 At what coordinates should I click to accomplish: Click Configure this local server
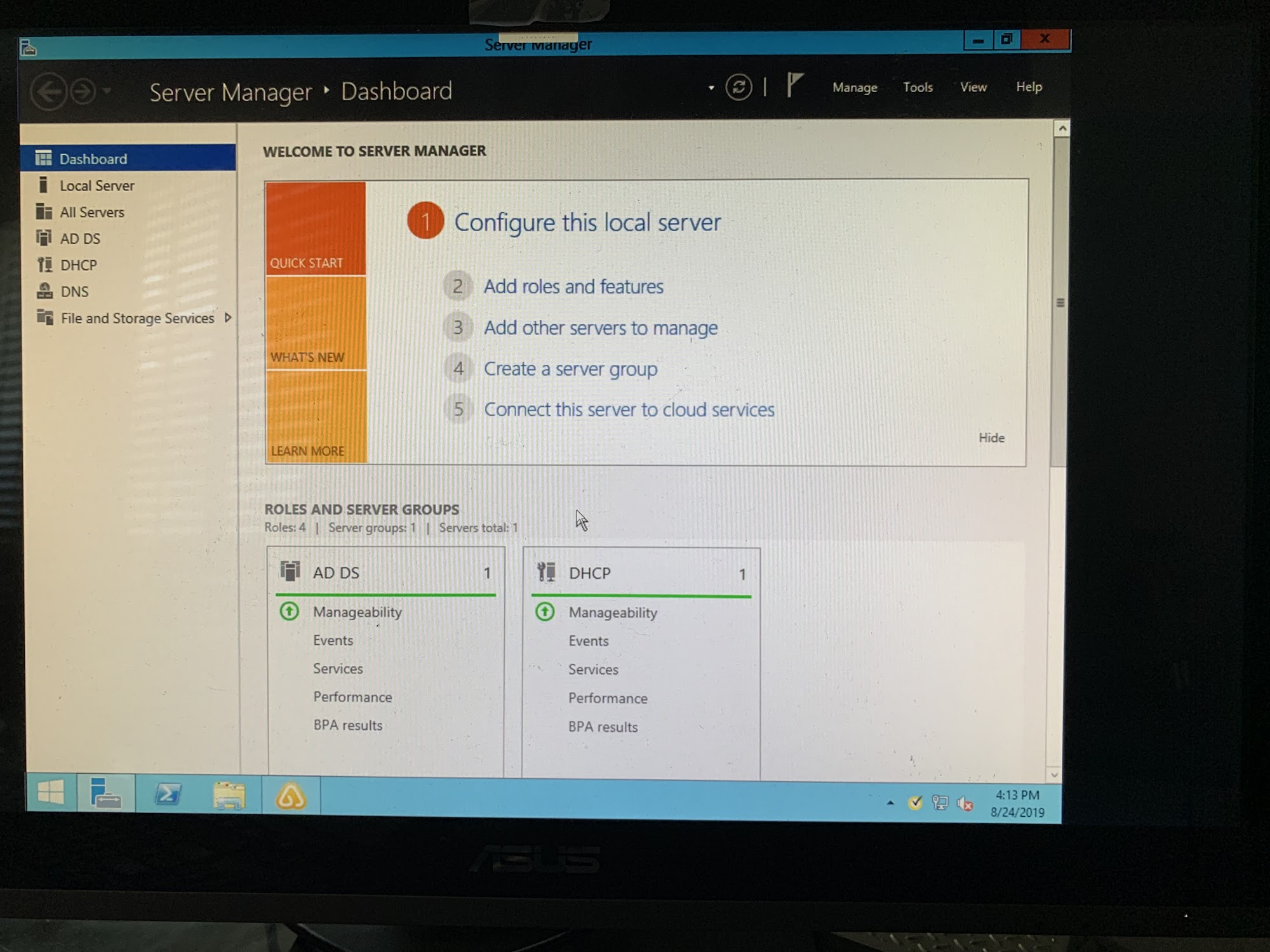pos(587,222)
